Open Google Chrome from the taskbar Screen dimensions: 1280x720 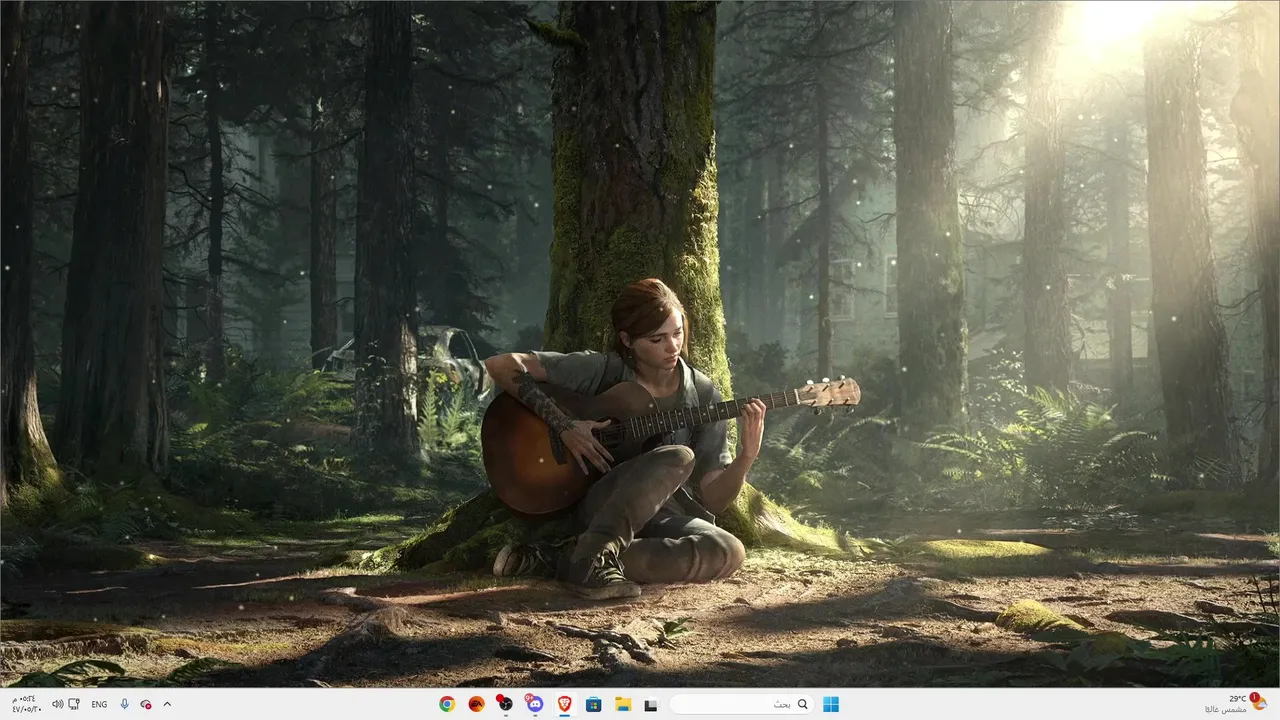point(447,704)
